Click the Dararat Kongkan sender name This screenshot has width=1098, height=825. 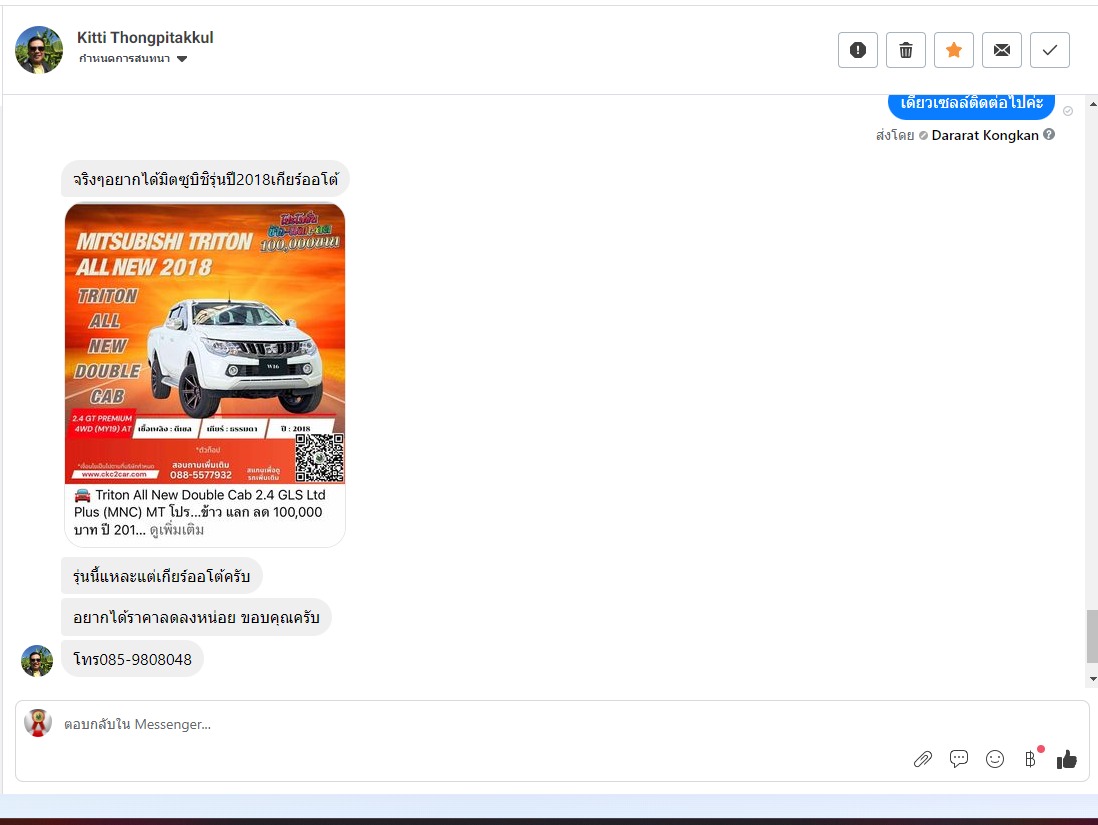pyautogui.click(x=985, y=135)
